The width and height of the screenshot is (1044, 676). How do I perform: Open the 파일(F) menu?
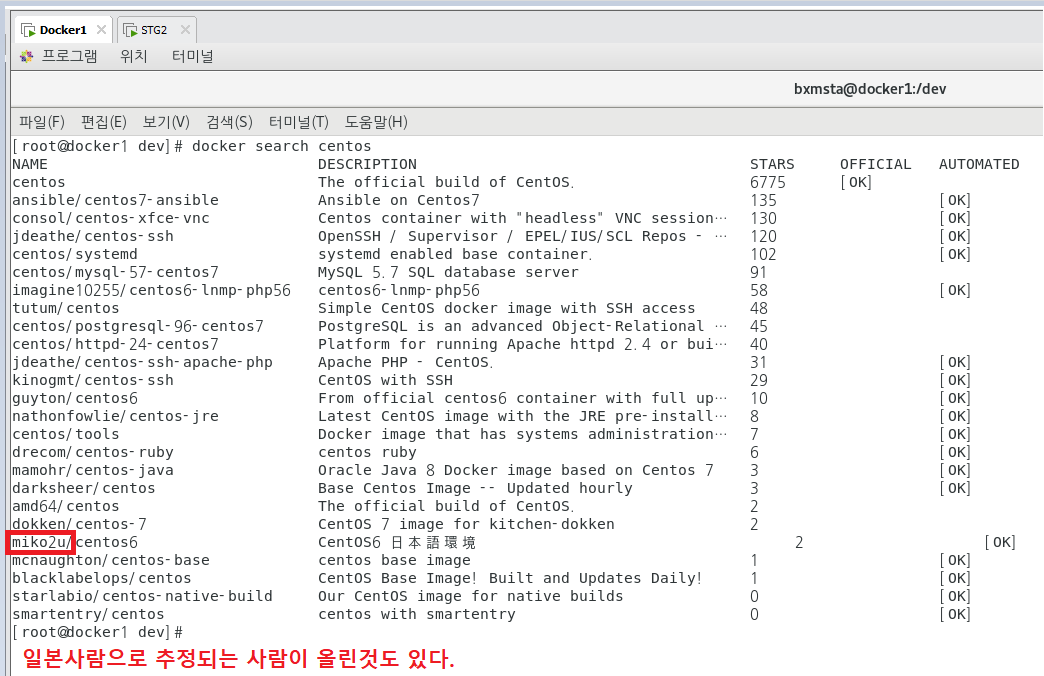click(x=41, y=122)
